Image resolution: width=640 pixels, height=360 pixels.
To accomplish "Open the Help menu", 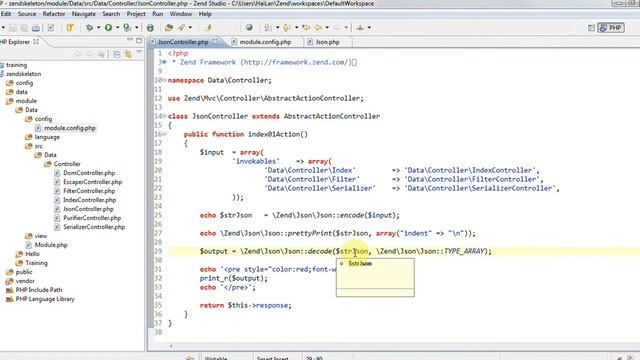I will tap(205, 14).
